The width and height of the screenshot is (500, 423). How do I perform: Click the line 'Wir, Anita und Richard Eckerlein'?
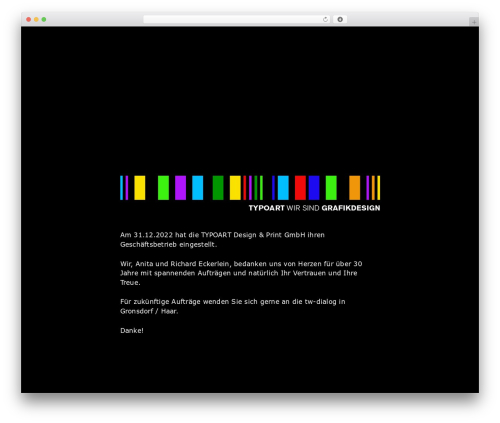click(241, 264)
